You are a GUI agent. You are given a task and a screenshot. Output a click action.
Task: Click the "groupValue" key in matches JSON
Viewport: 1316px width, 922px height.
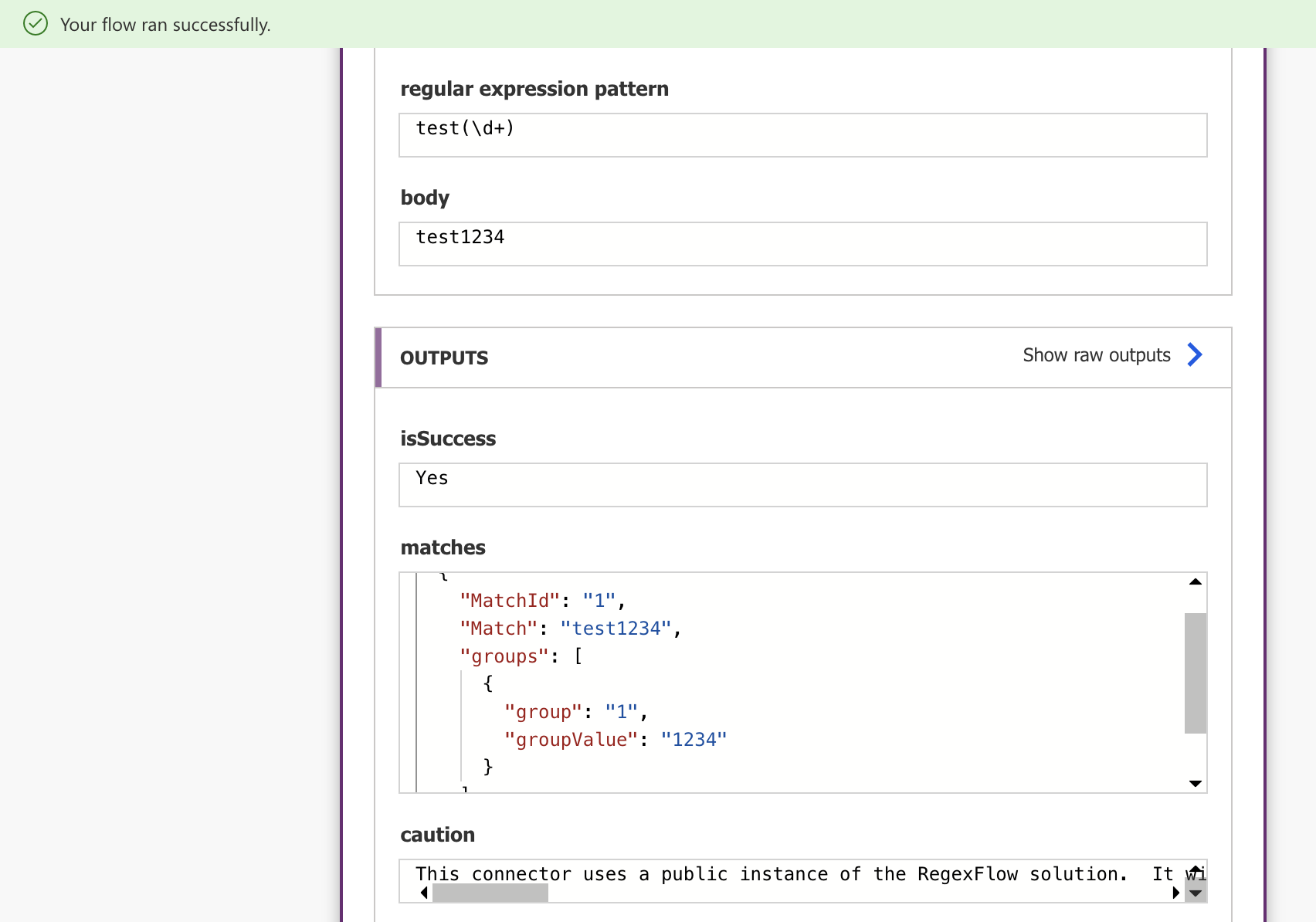[x=571, y=740]
